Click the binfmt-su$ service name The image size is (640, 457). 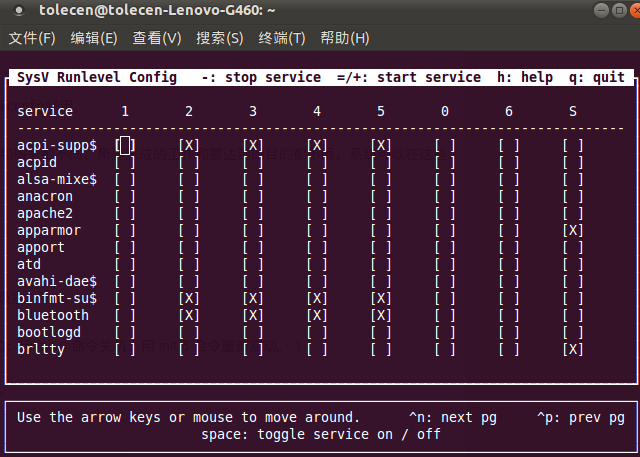pos(57,299)
